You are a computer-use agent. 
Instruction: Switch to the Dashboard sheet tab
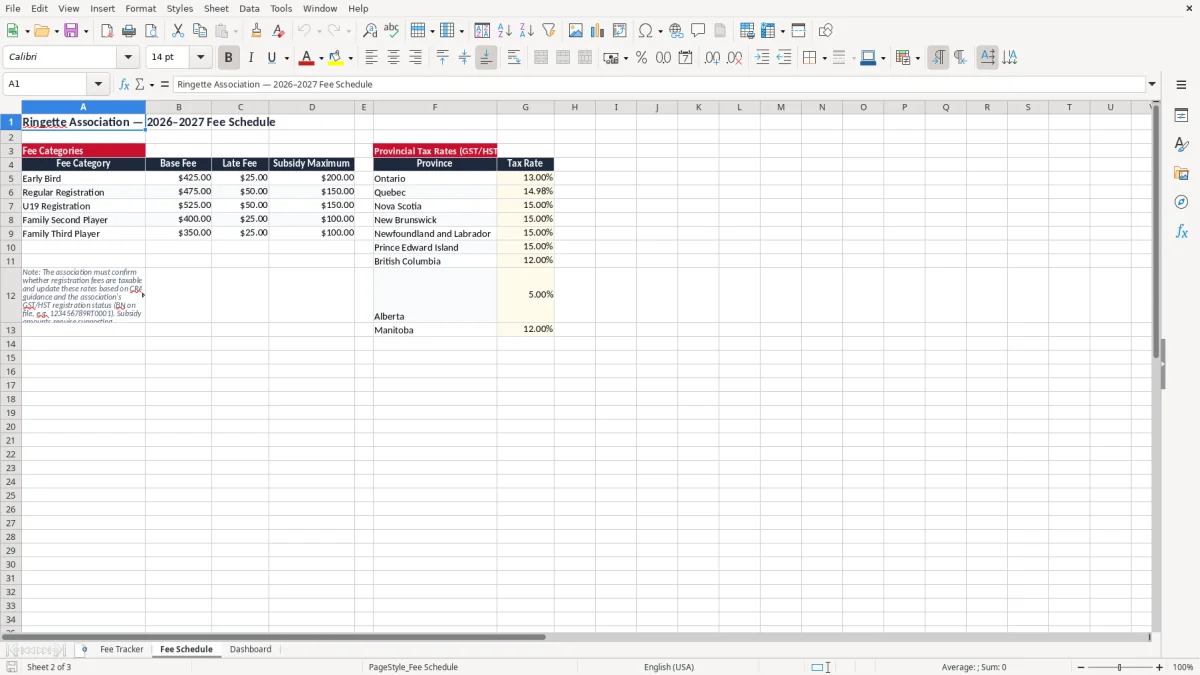click(x=250, y=649)
